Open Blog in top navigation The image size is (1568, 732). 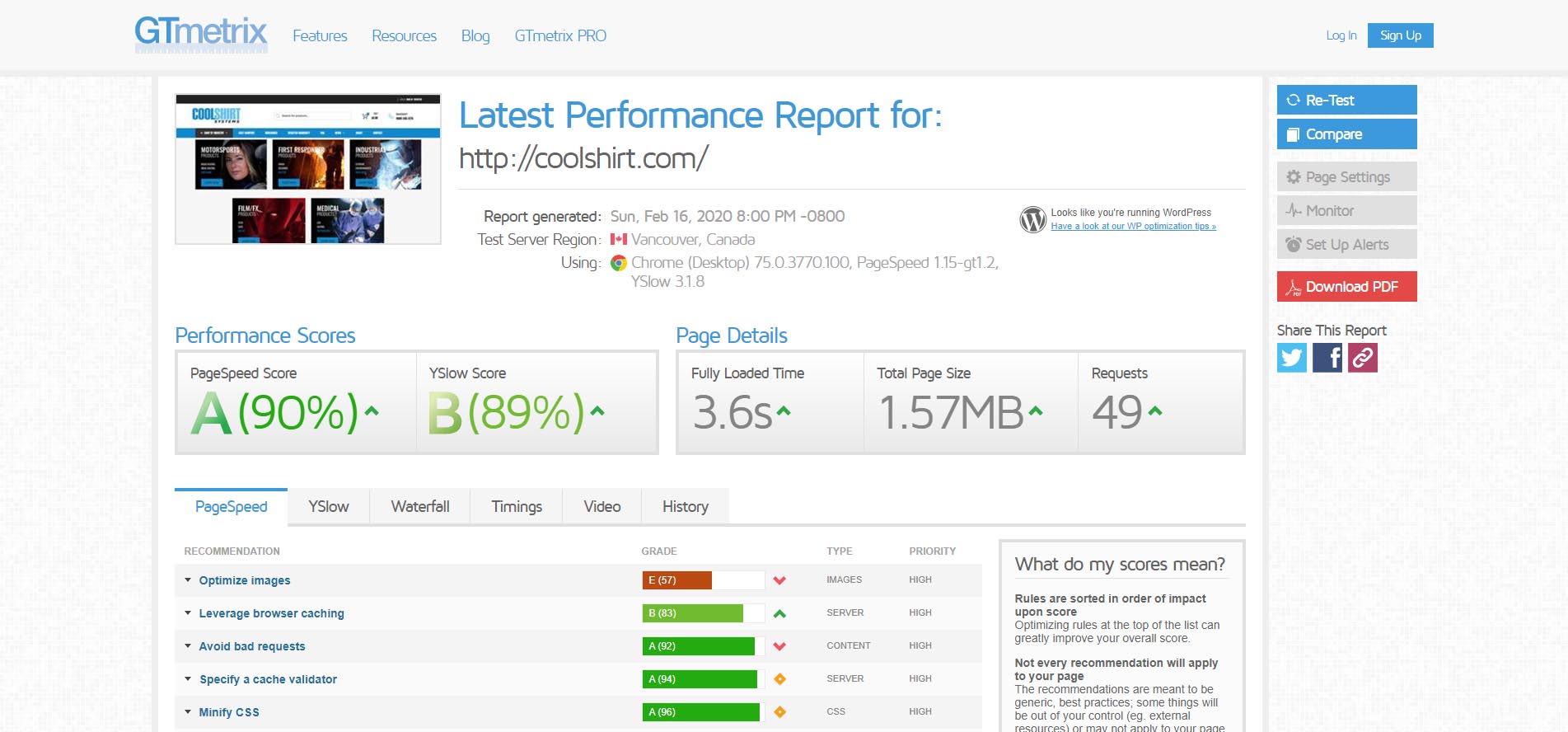coord(475,35)
